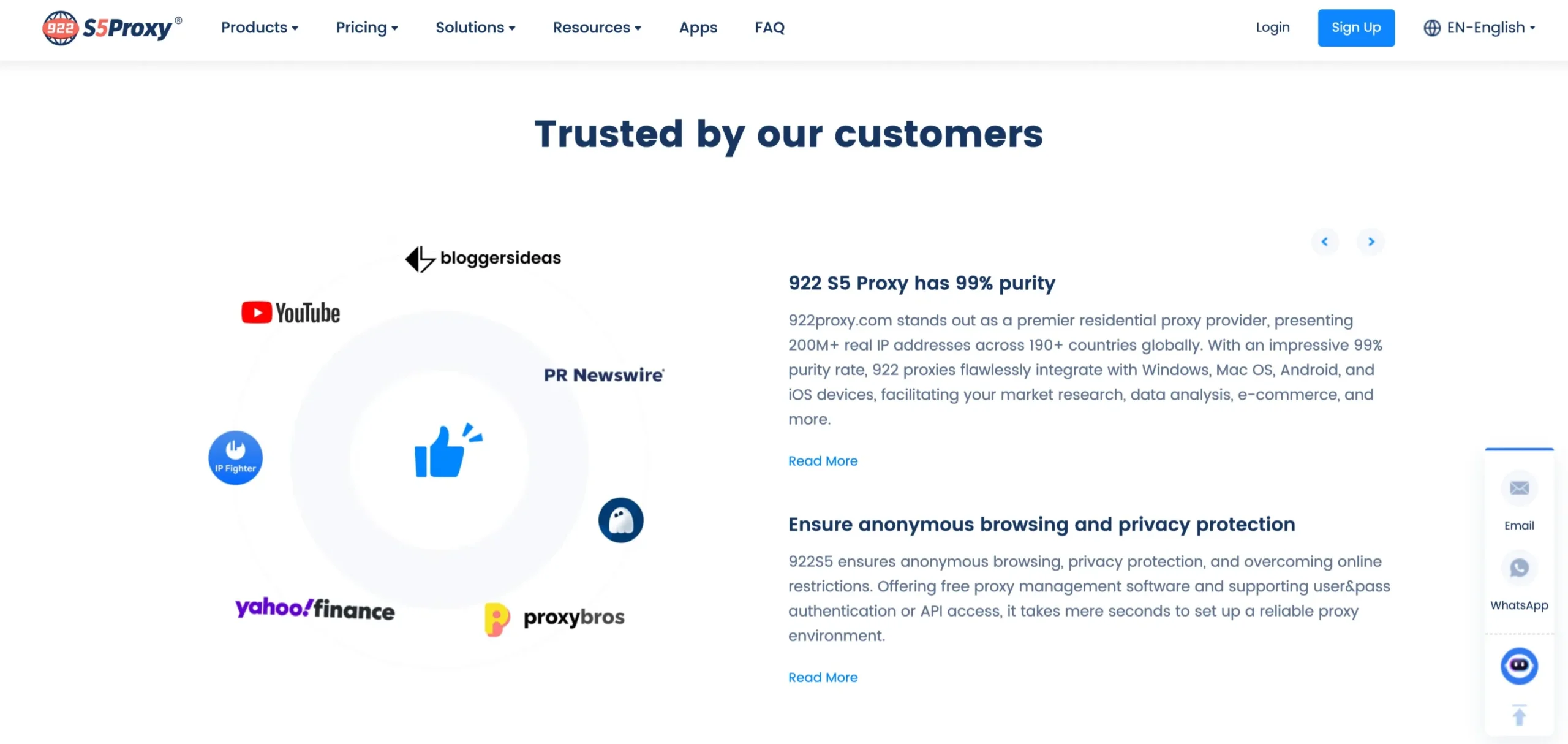Open the chatbot assistant icon
Image resolution: width=1568 pixels, height=744 pixels.
click(x=1518, y=666)
